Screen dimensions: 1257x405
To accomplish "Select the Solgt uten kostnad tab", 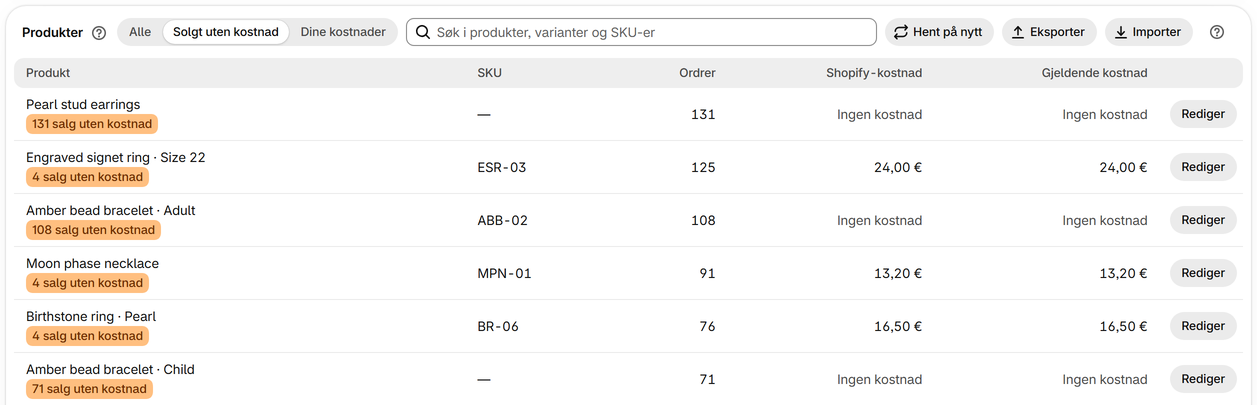I will click(226, 32).
